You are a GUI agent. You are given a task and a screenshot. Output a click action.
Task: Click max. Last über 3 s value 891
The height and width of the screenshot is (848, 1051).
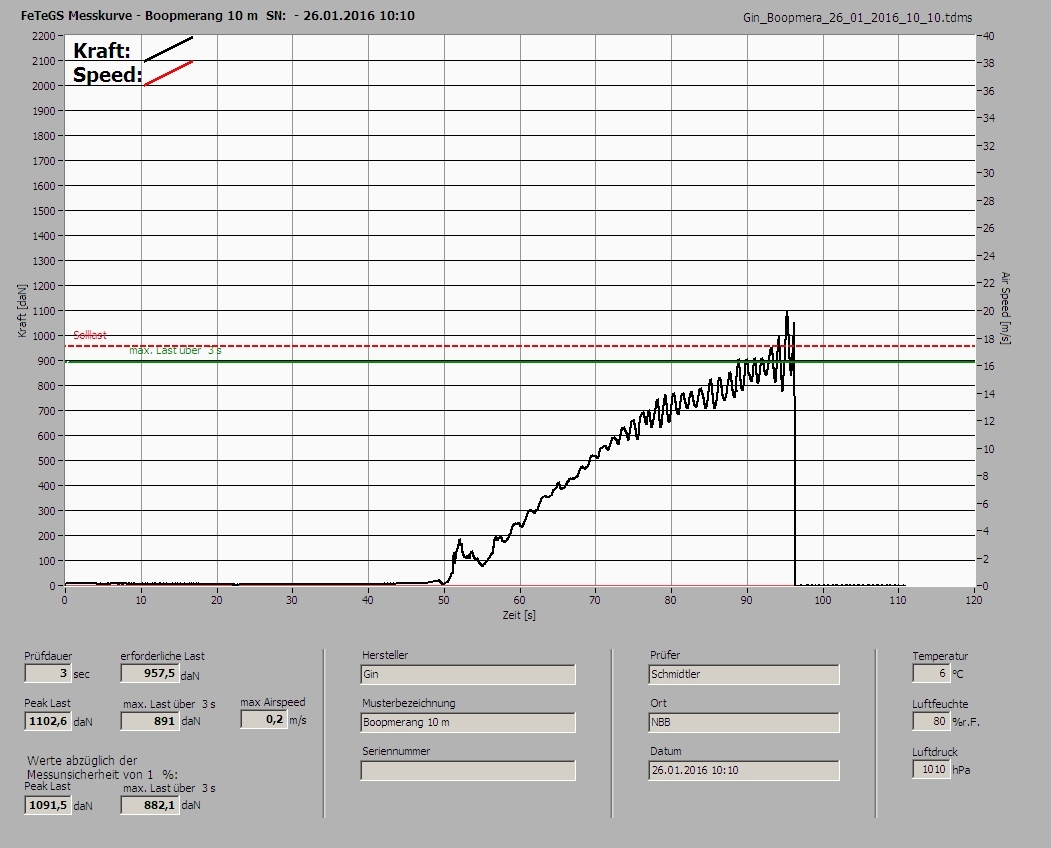pos(149,721)
